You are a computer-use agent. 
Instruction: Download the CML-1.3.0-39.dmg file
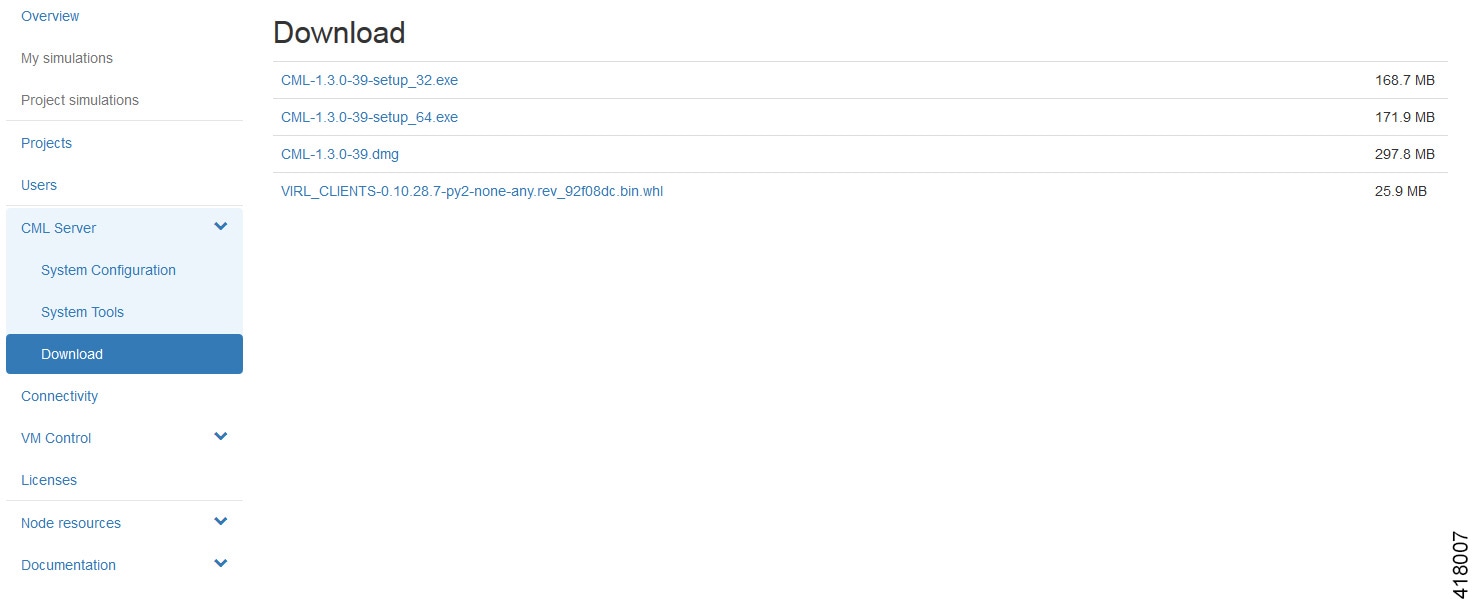tap(340, 154)
